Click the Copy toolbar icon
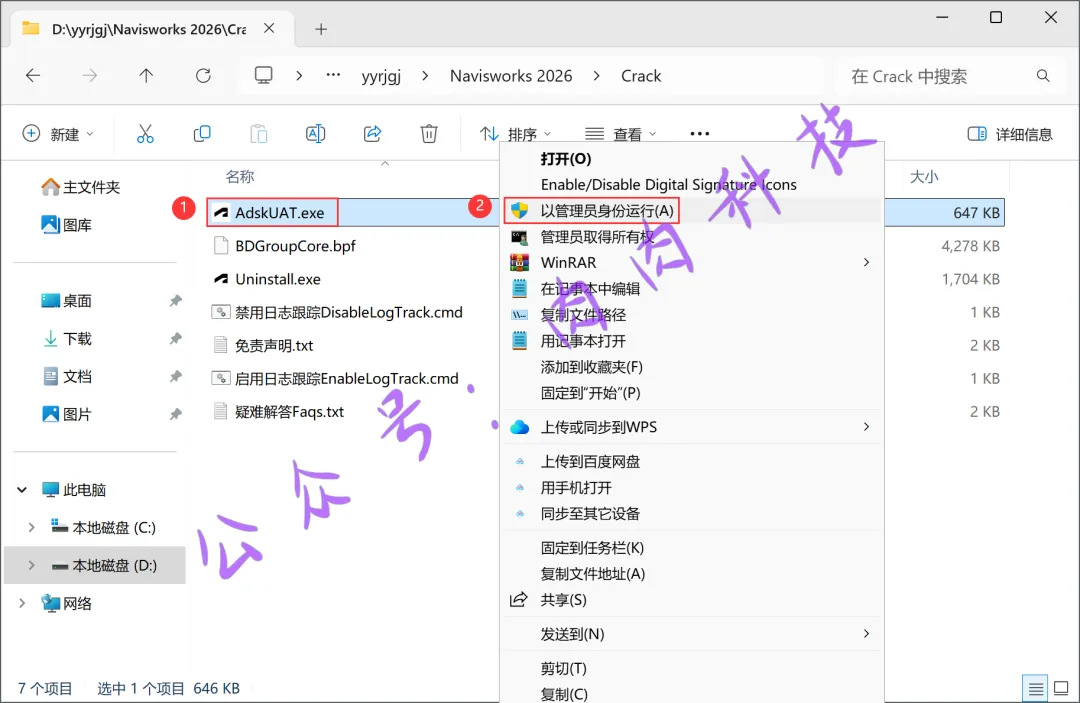The height and width of the screenshot is (703, 1080). coord(202,134)
